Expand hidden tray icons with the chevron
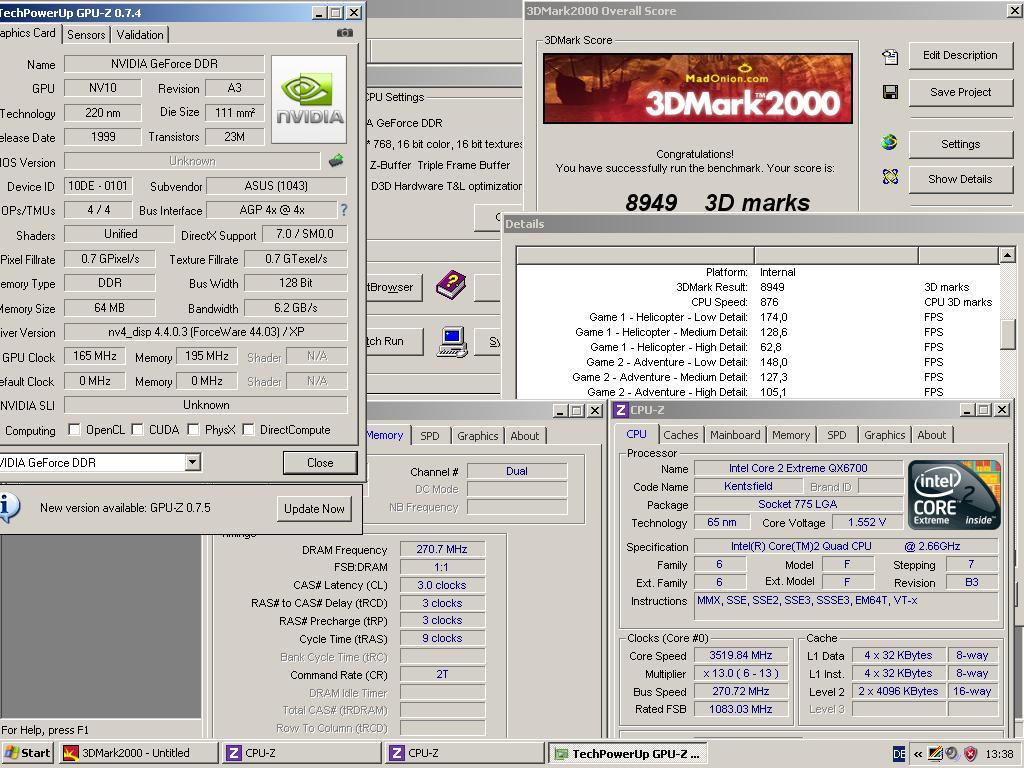The height and width of the screenshot is (768, 1024). click(918, 754)
